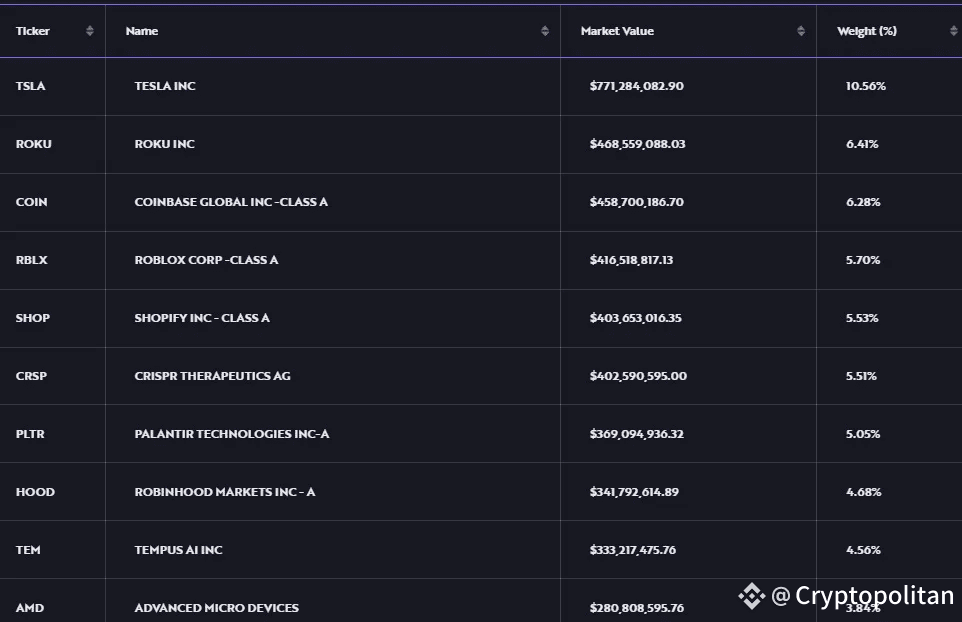Sort table by the Ticker sort arrows
The height and width of the screenshot is (622, 962).
point(90,31)
